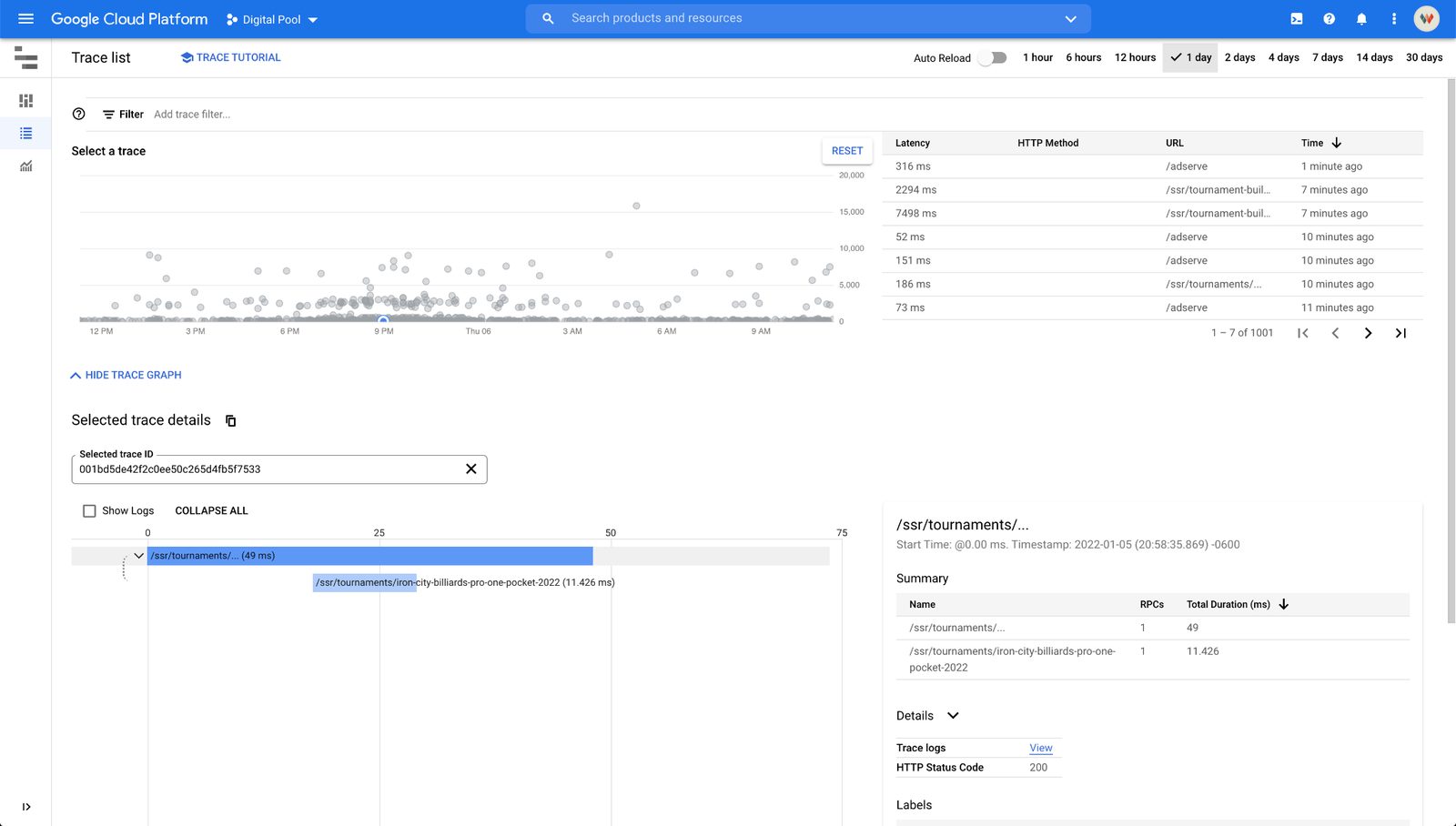Sort by the HTTP Method column
The height and width of the screenshot is (826, 1456).
coord(1047,143)
